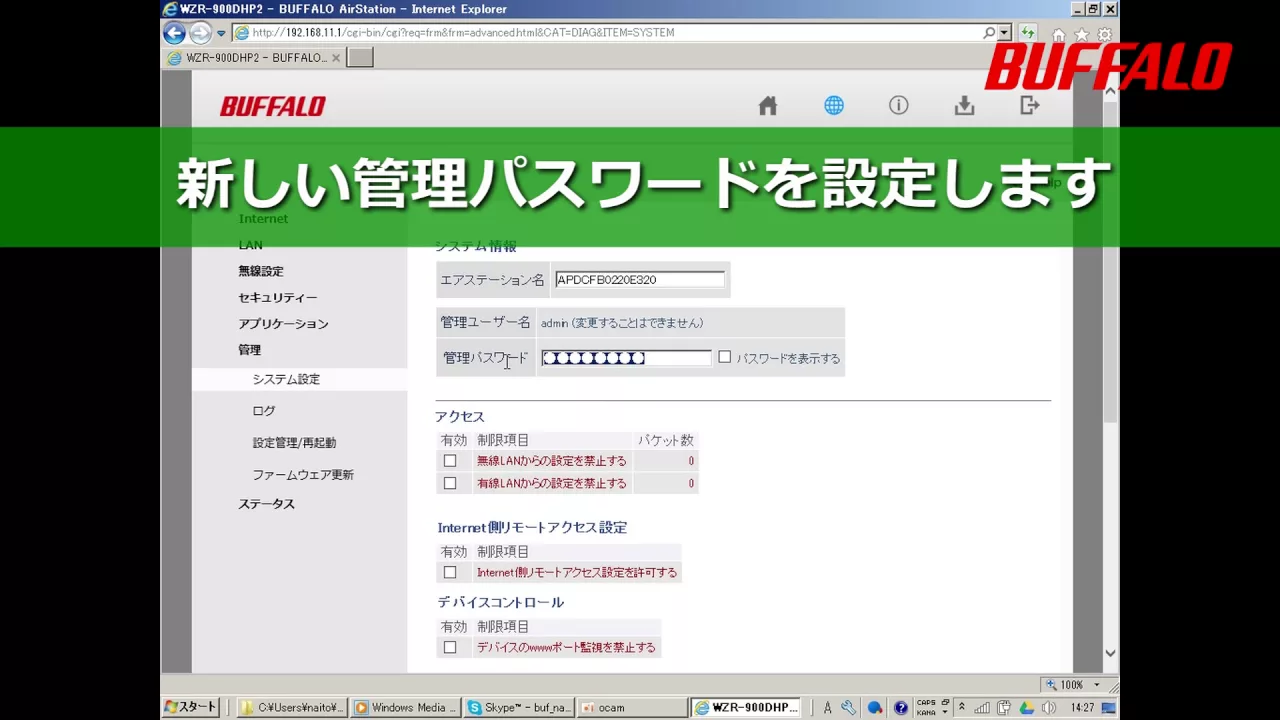The width and height of the screenshot is (1280, 720).
Task: Open the zoom level 100% dropdown
Action: pyautogui.click(x=1097, y=685)
